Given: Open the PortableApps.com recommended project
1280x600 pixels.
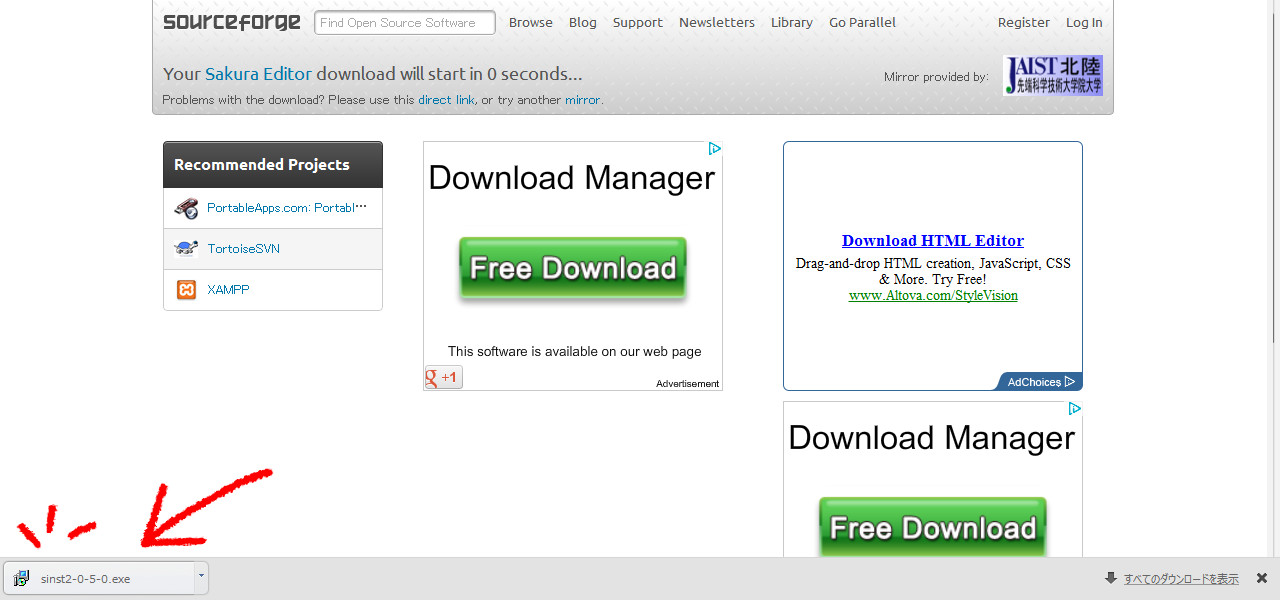Looking at the screenshot, I should [287, 208].
